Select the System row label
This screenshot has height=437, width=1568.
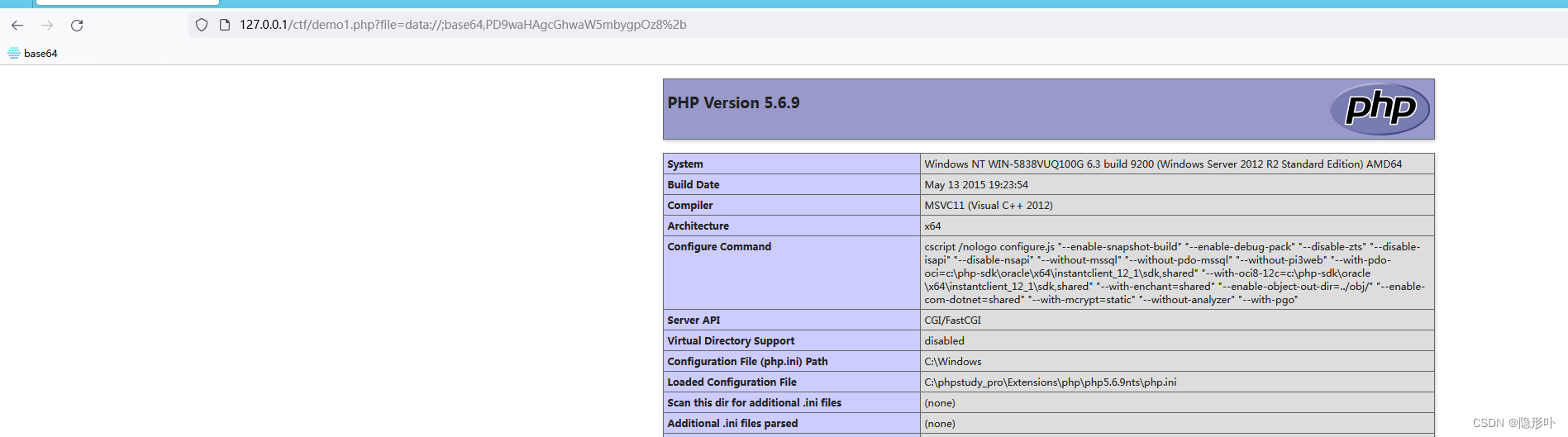685,164
